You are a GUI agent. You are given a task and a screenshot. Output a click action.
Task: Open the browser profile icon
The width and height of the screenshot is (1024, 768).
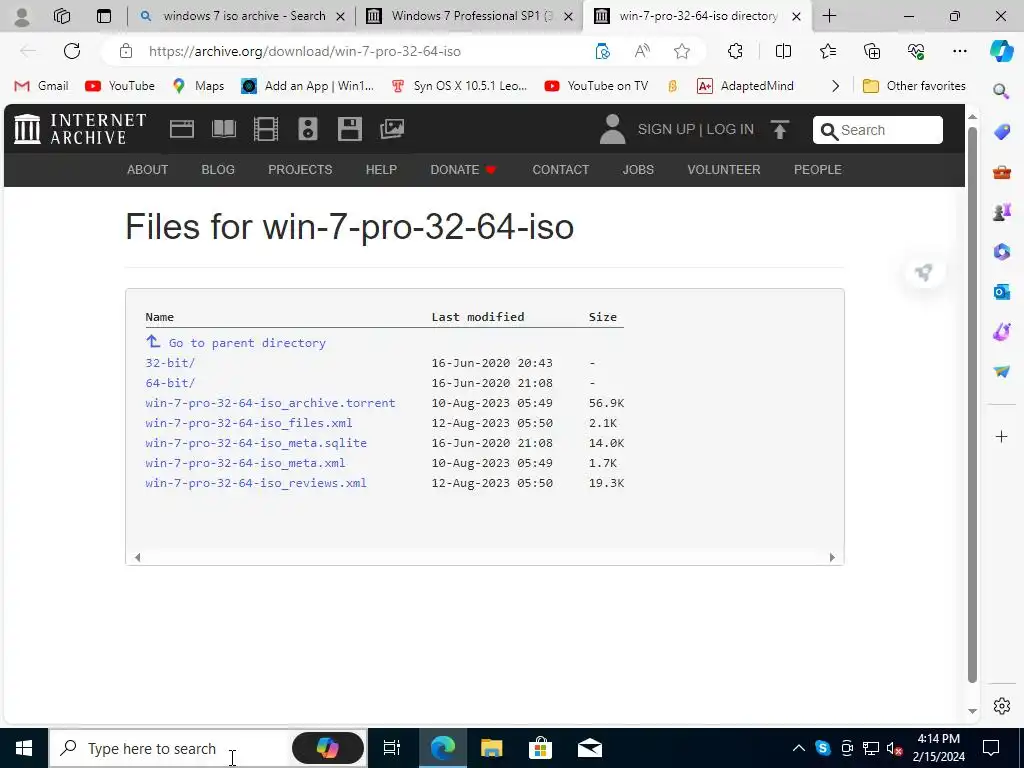[x=22, y=16]
